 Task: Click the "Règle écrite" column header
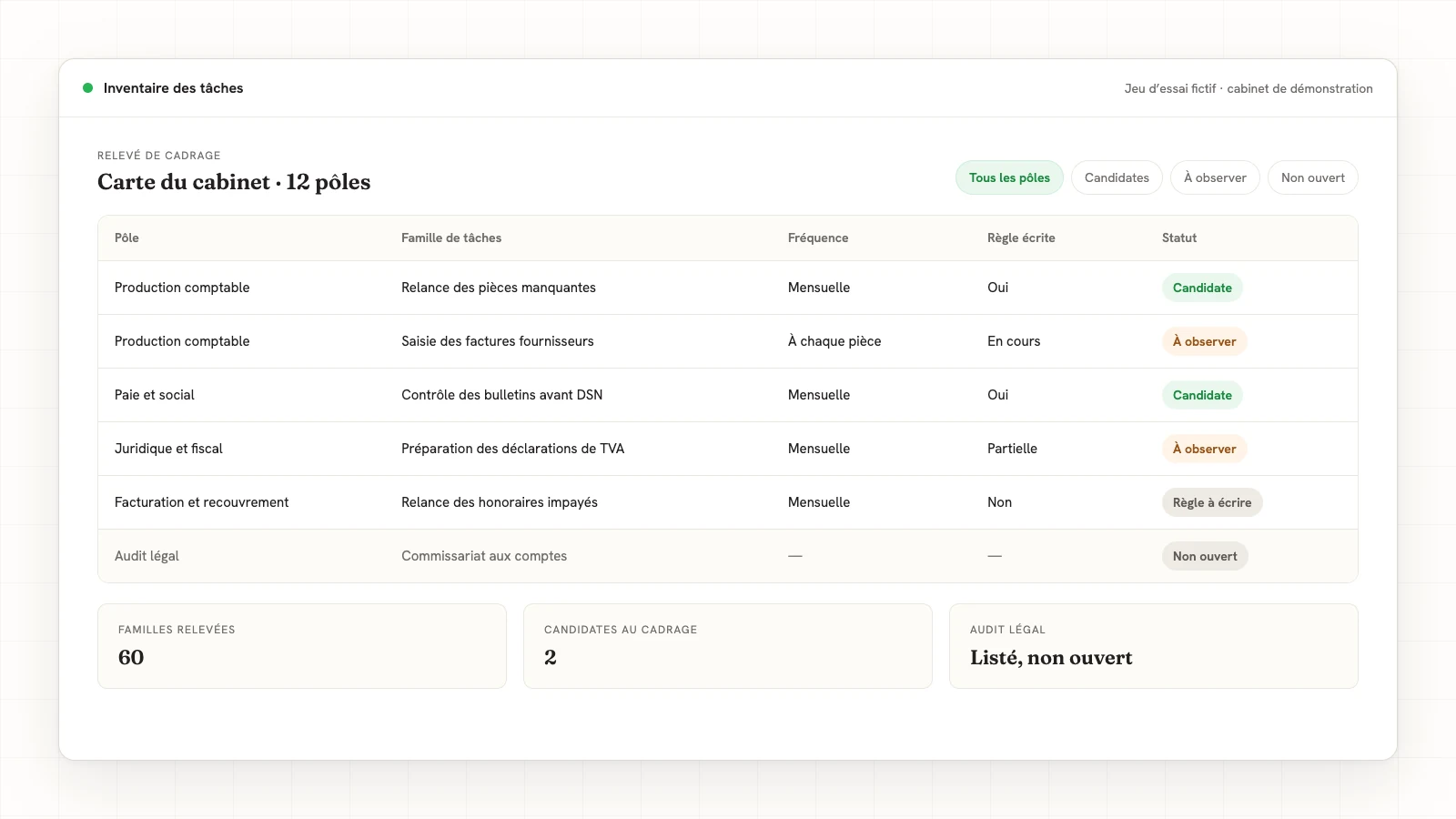[x=1021, y=238]
